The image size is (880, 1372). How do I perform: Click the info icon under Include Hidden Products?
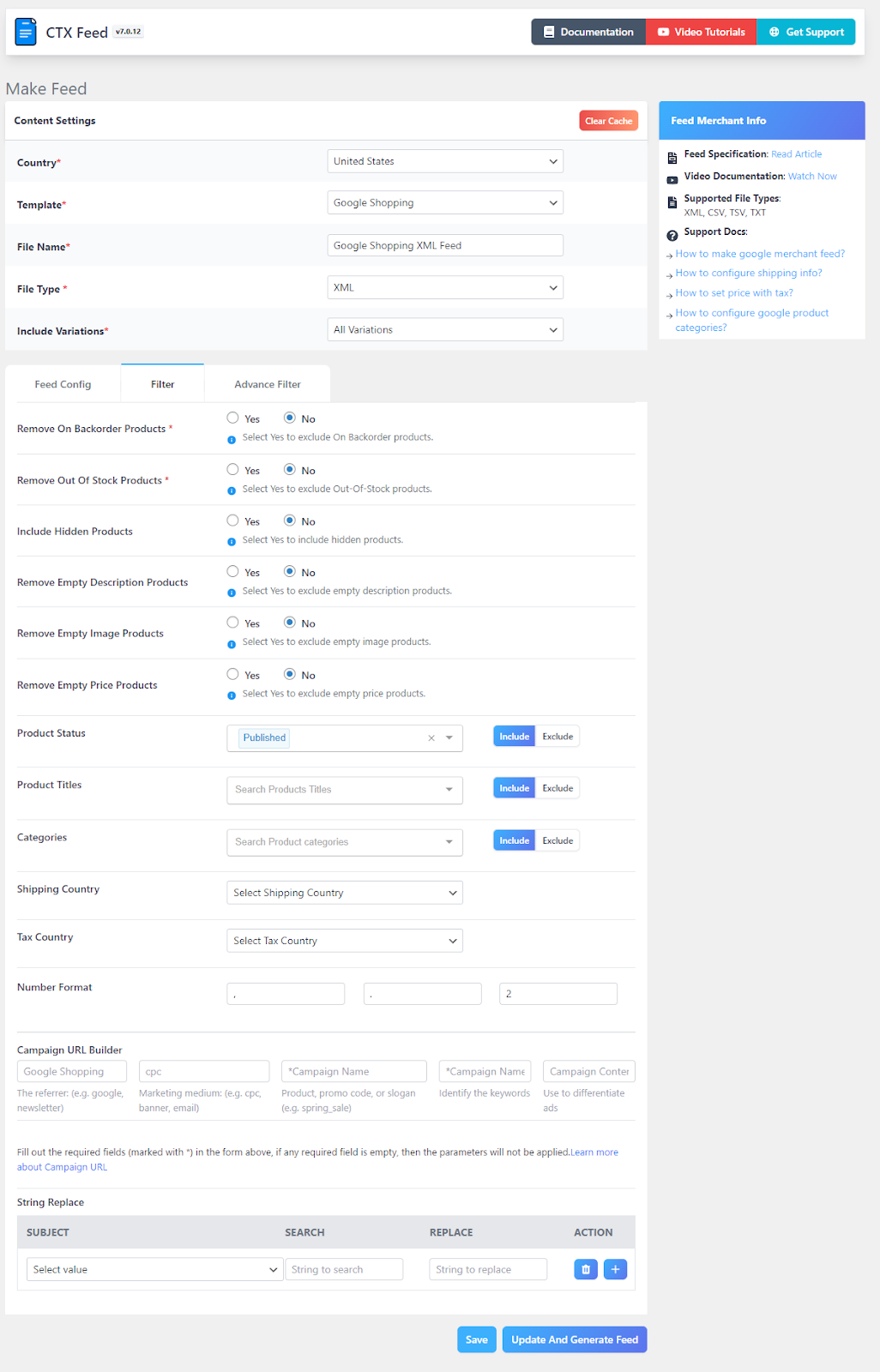232,541
